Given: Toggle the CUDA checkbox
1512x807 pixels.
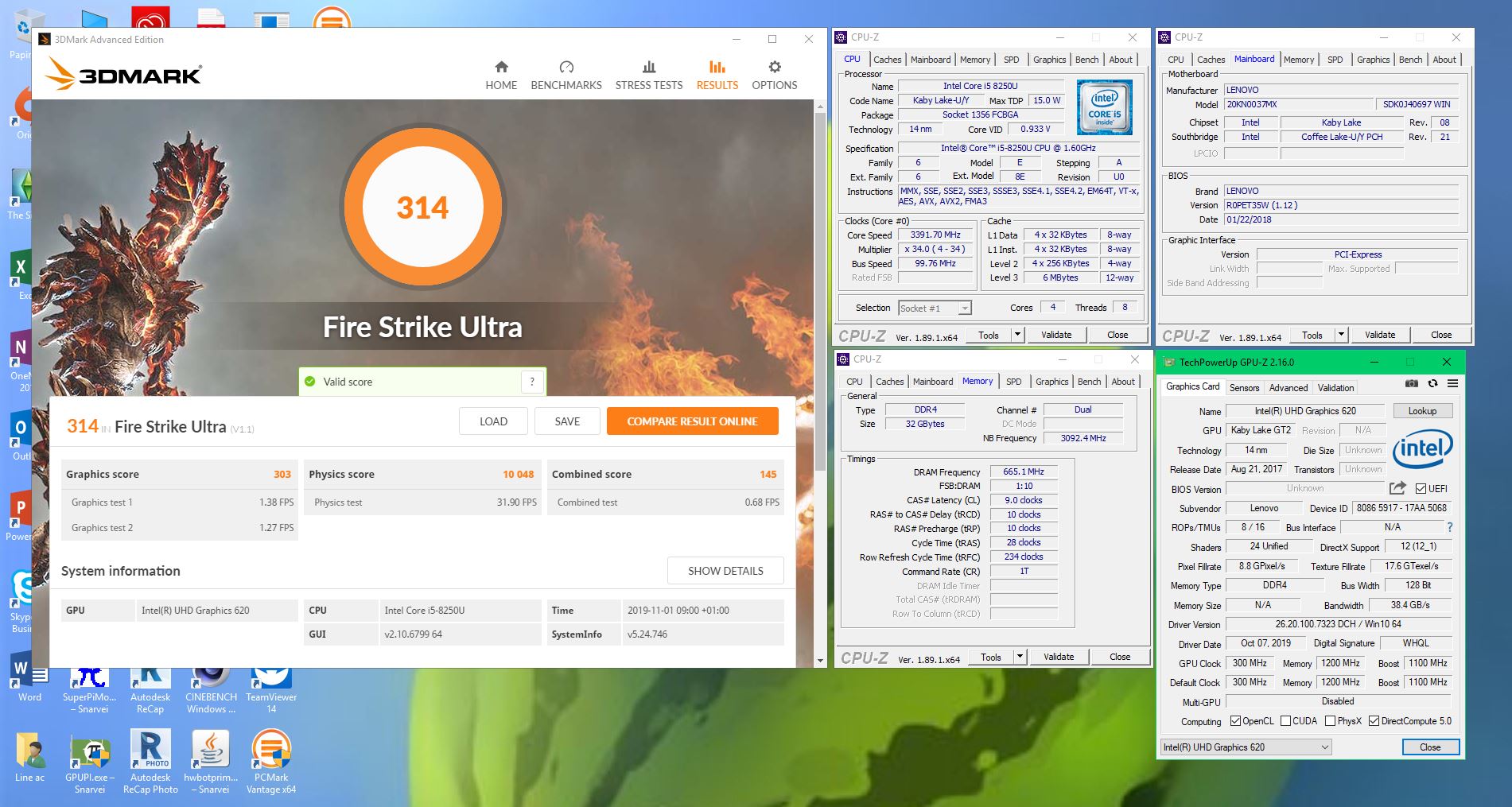Looking at the screenshot, I should pos(1285,721).
